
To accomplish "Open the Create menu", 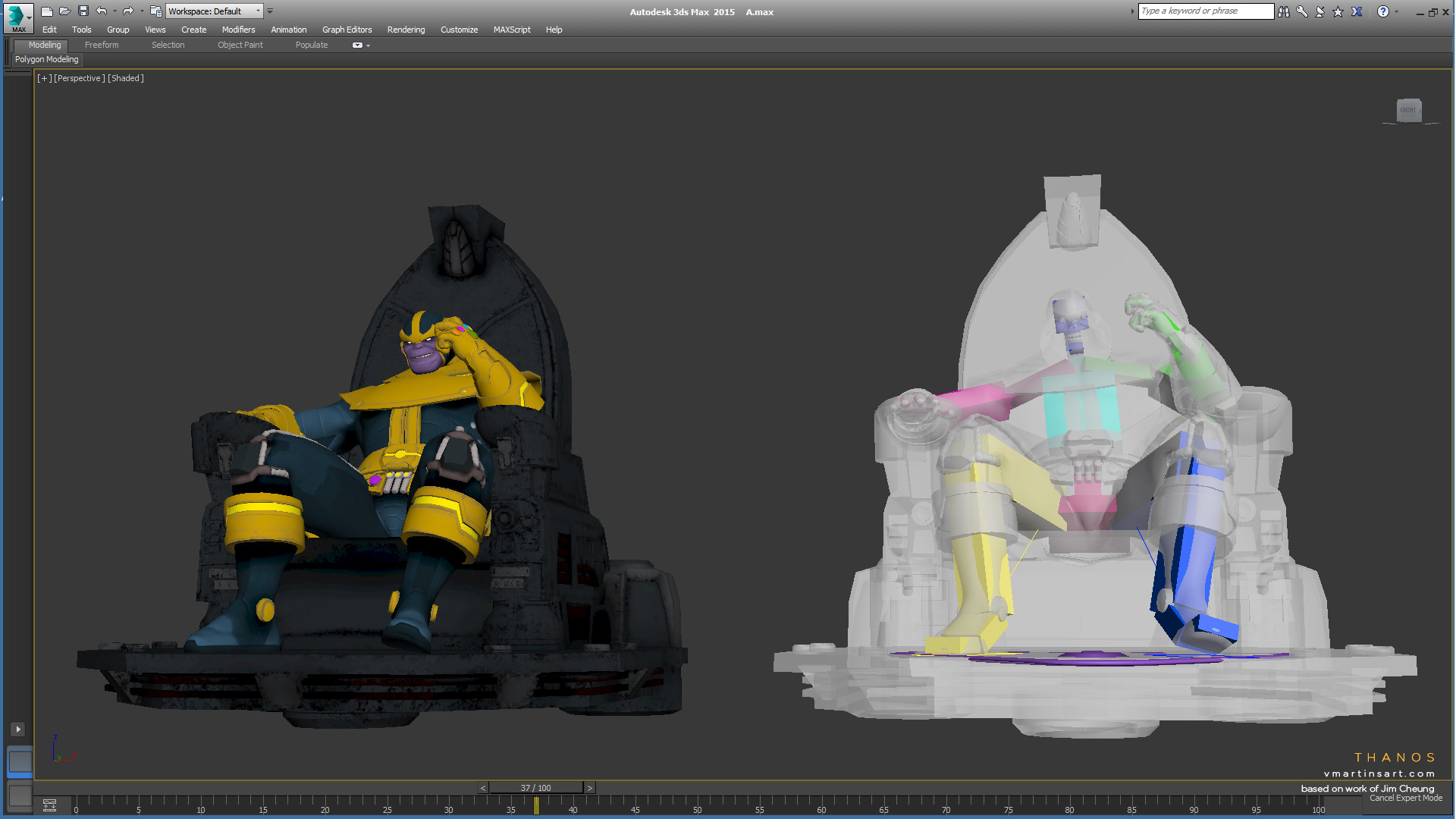I will tap(193, 30).
